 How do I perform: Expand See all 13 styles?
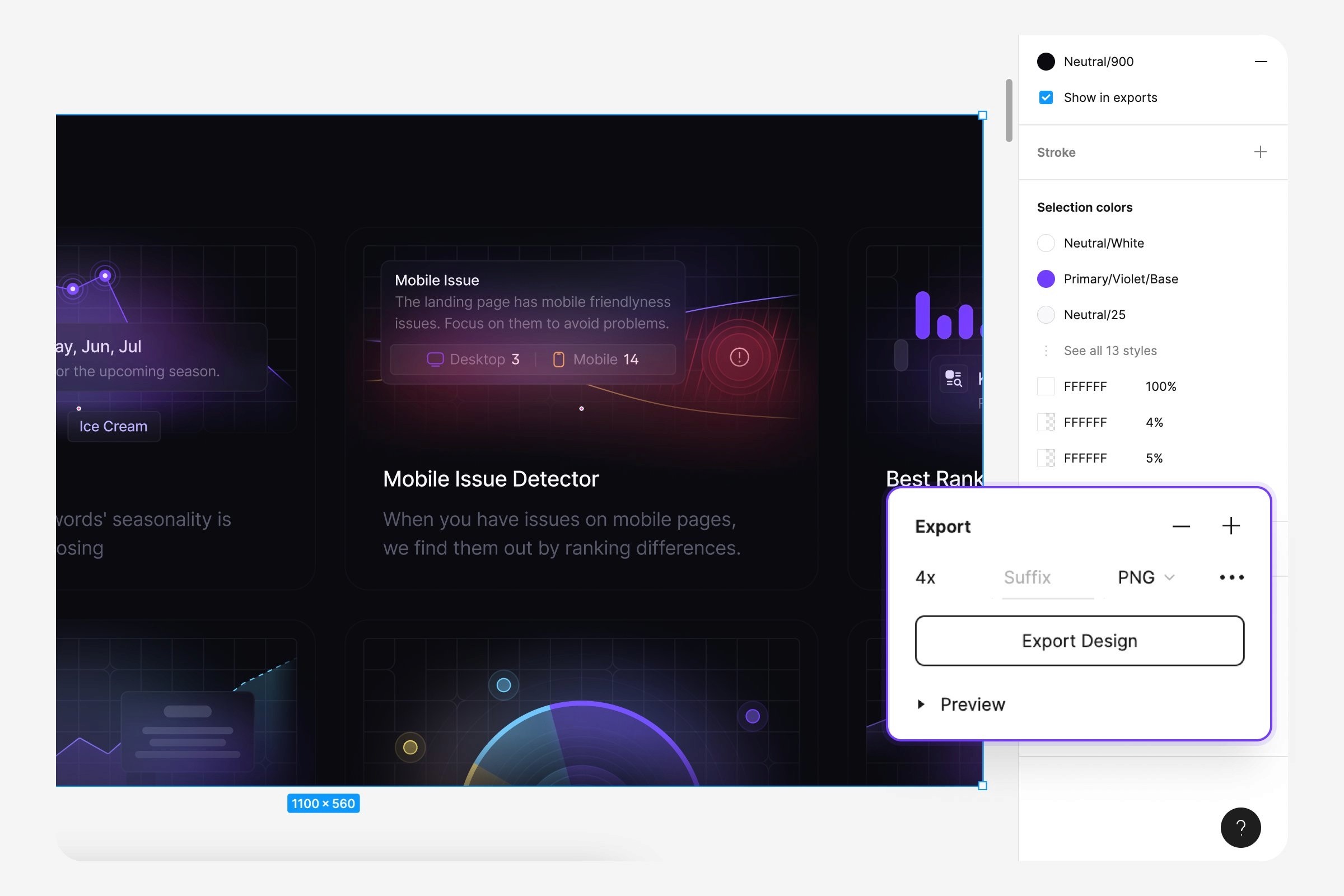coord(1109,351)
